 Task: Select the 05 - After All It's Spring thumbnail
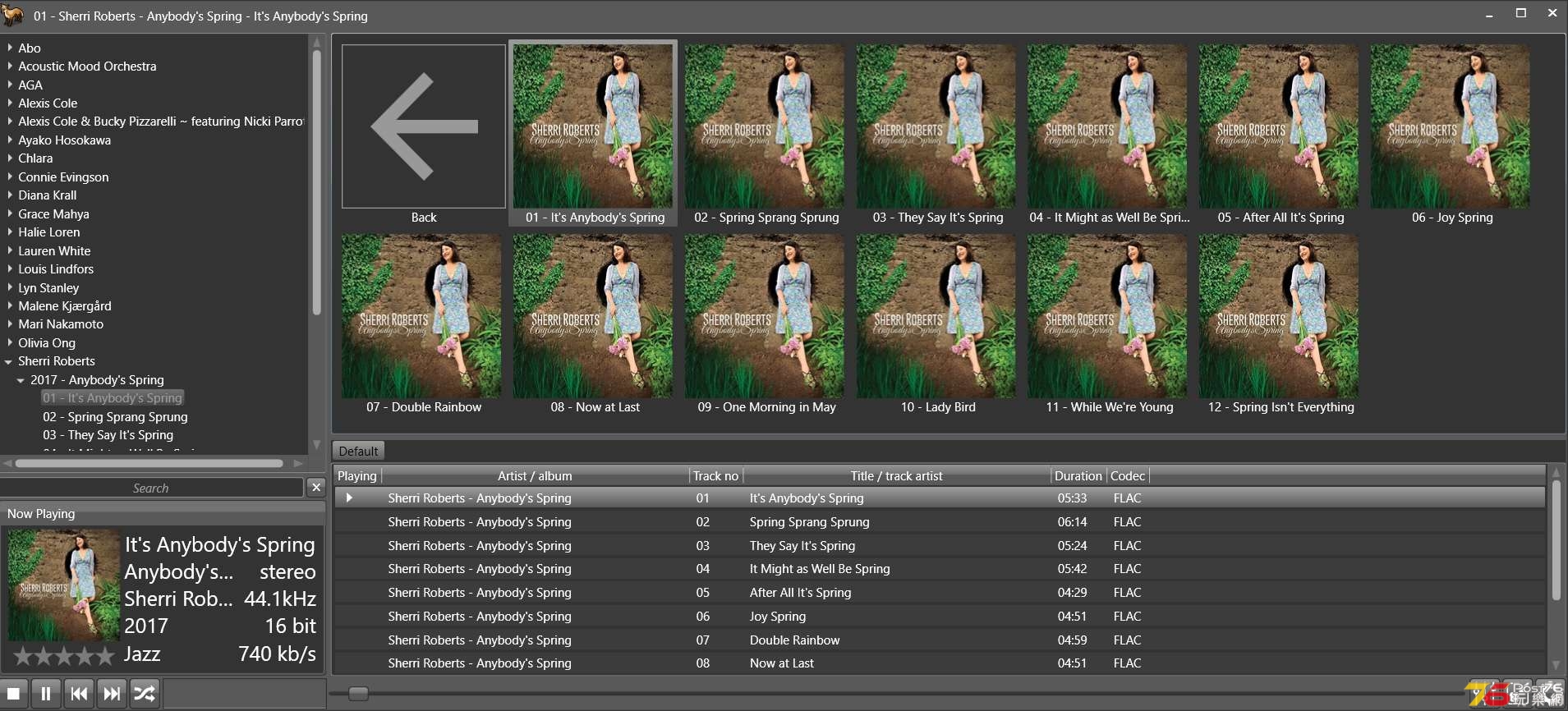(1280, 126)
